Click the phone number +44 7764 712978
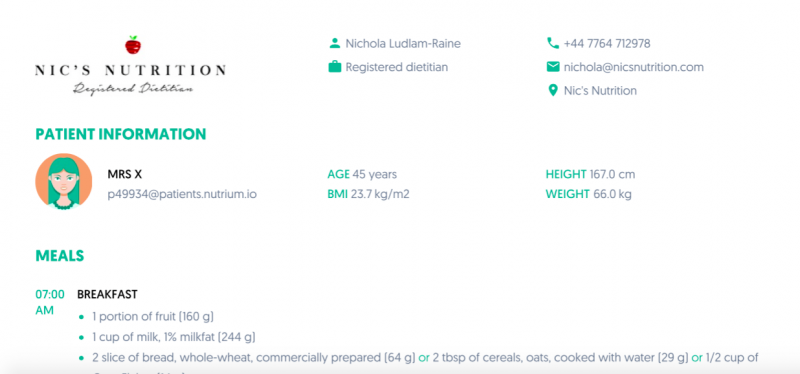The height and width of the screenshot is (374, 800). click(x=607, y=43)
